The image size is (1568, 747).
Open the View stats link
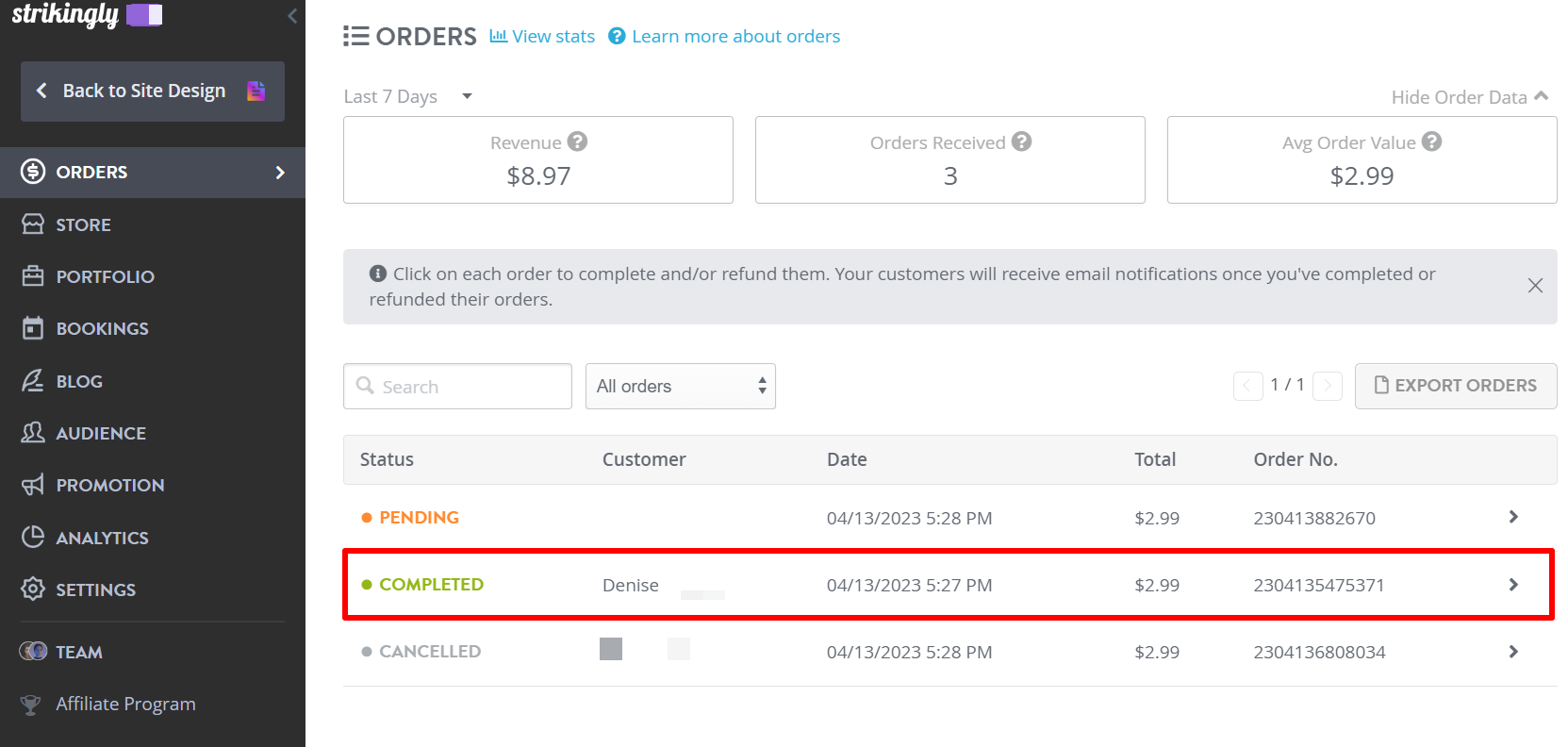[542, 36]
